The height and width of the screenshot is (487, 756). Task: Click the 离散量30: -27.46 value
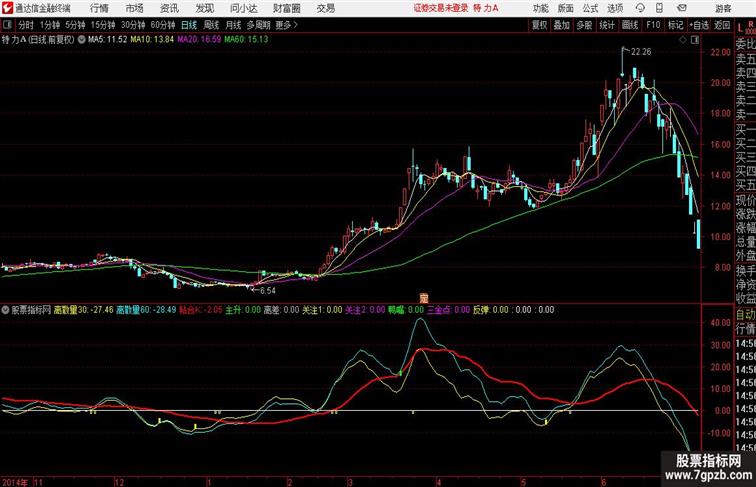[83, 310]
